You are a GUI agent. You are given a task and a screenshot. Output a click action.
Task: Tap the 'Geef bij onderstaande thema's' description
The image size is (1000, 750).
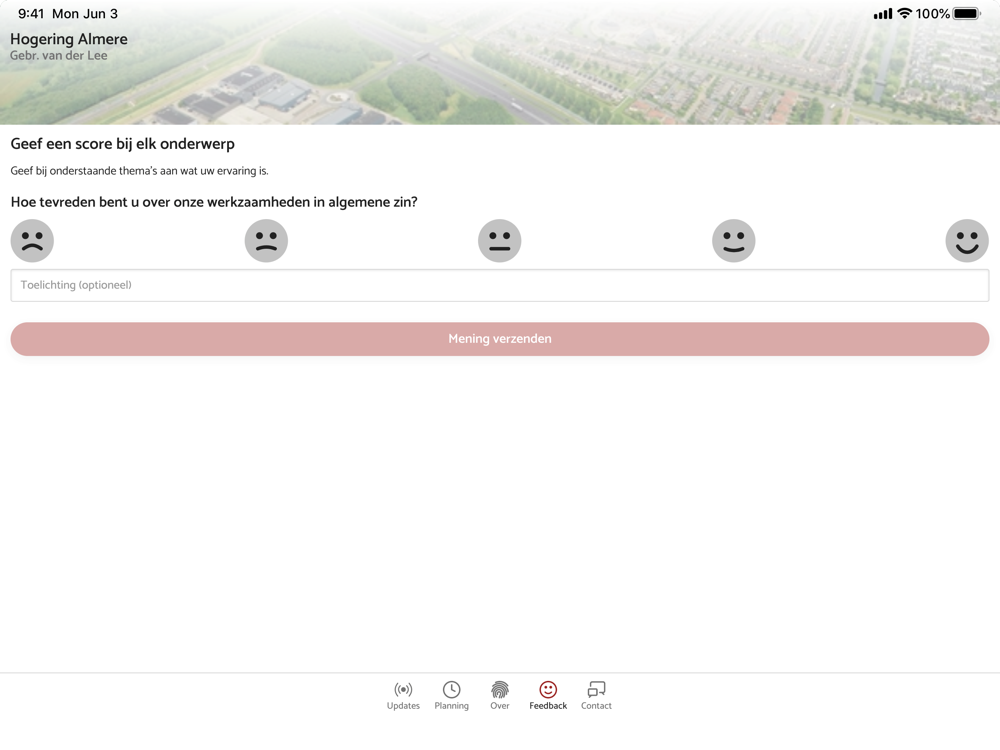coord(140,171)
